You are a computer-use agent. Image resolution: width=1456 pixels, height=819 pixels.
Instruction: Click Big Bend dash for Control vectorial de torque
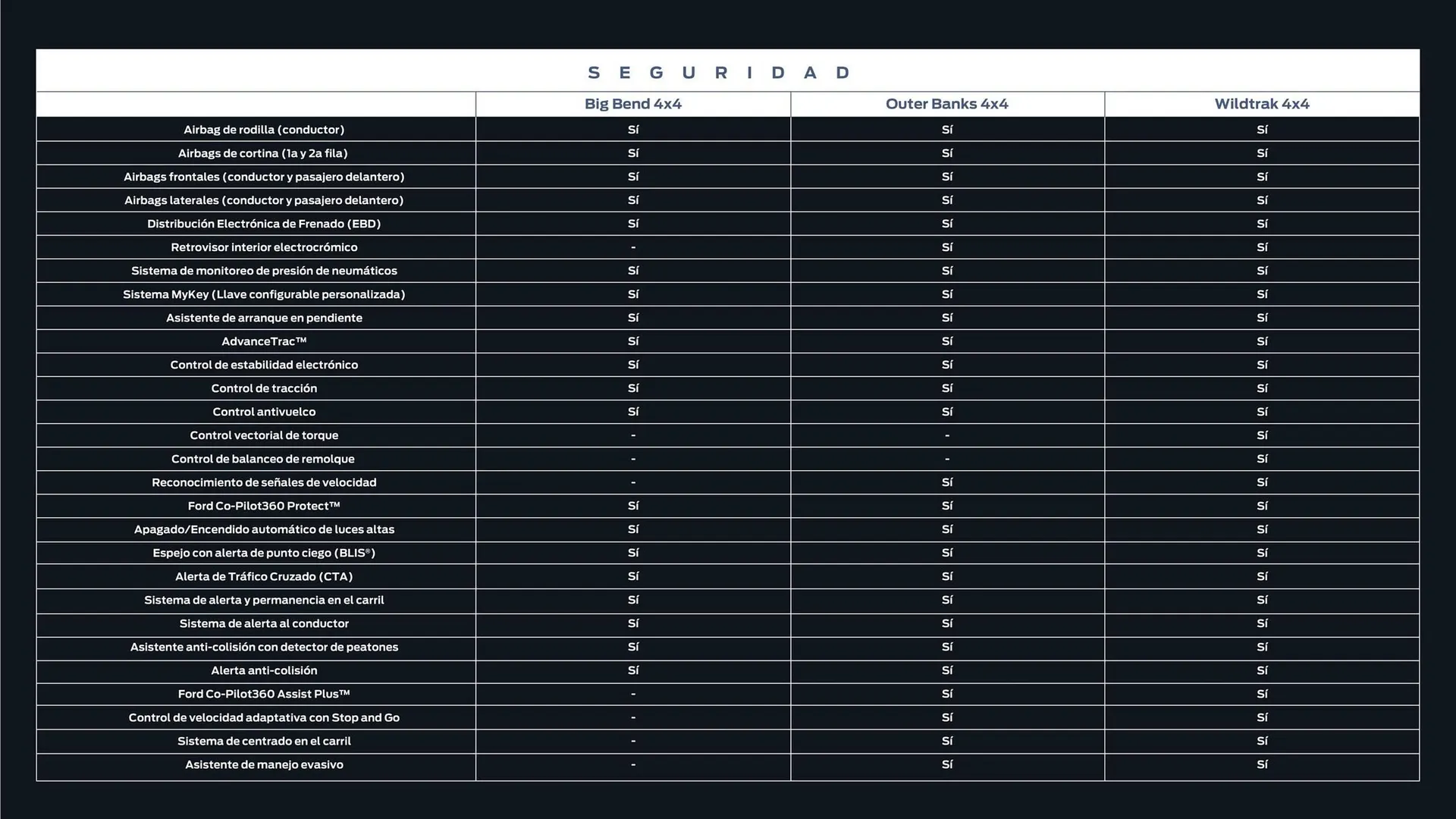click(x=633, y=435)
